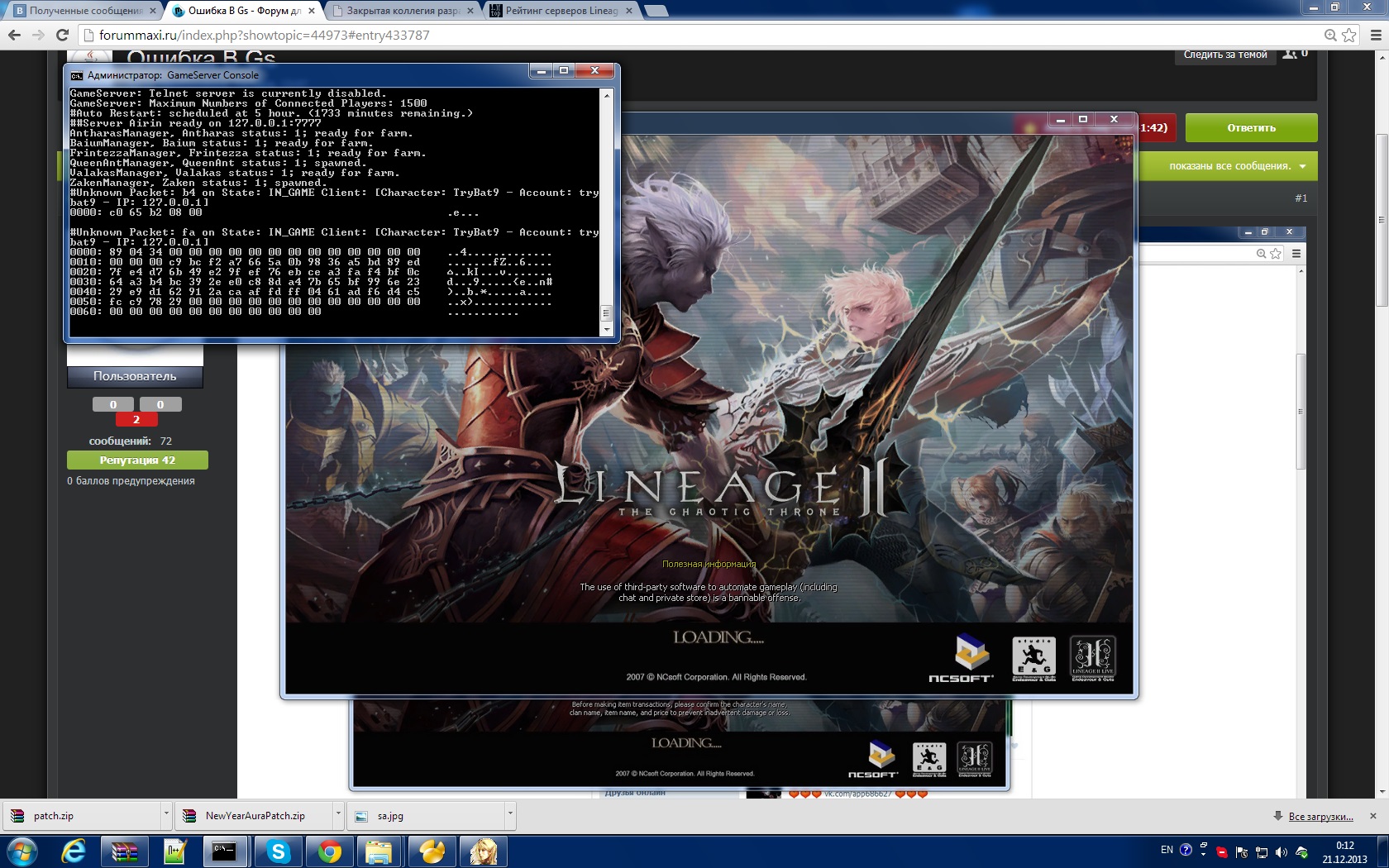This screenshot has height=868, width=1389.
Task: Click inside the GameServer Console output
Action: 334,212
